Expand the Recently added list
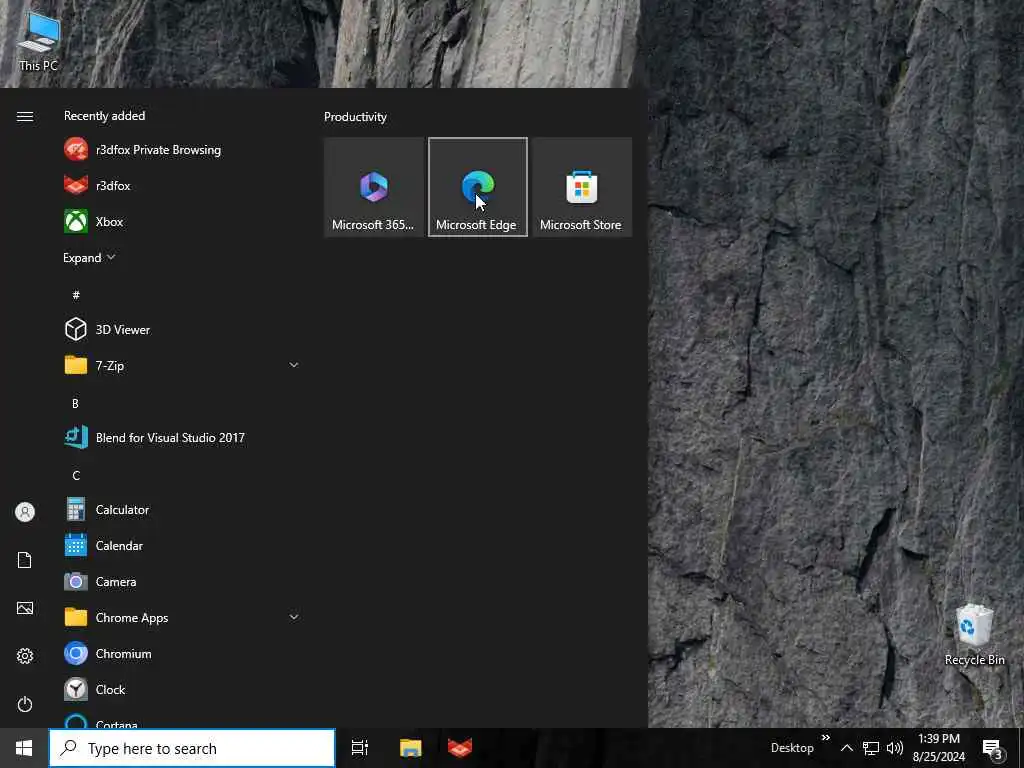The image size is (1024, 768). [89, 257]
